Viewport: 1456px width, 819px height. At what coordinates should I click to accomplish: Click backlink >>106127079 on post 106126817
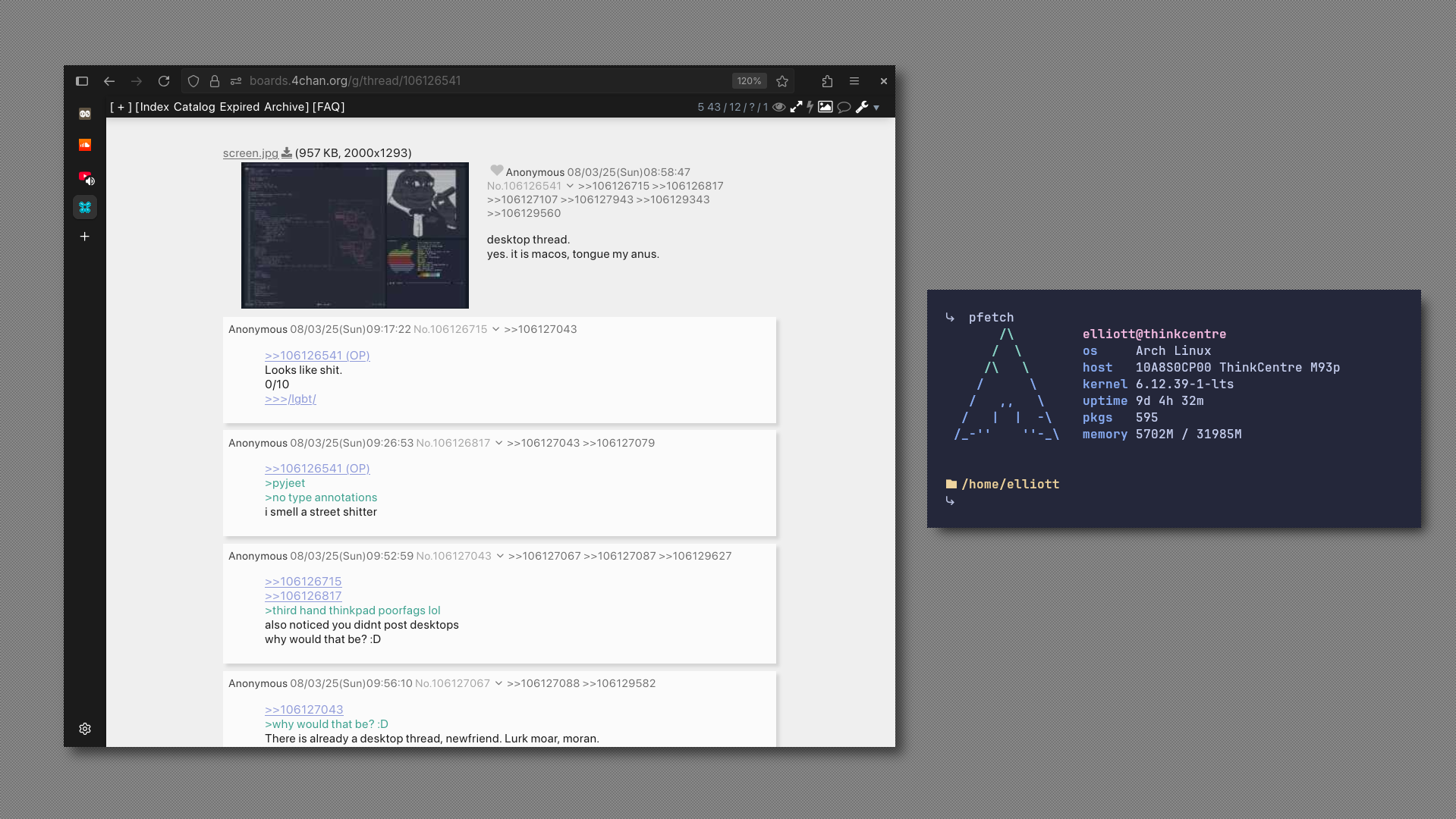pyautogui.click(x=618, y=443)
